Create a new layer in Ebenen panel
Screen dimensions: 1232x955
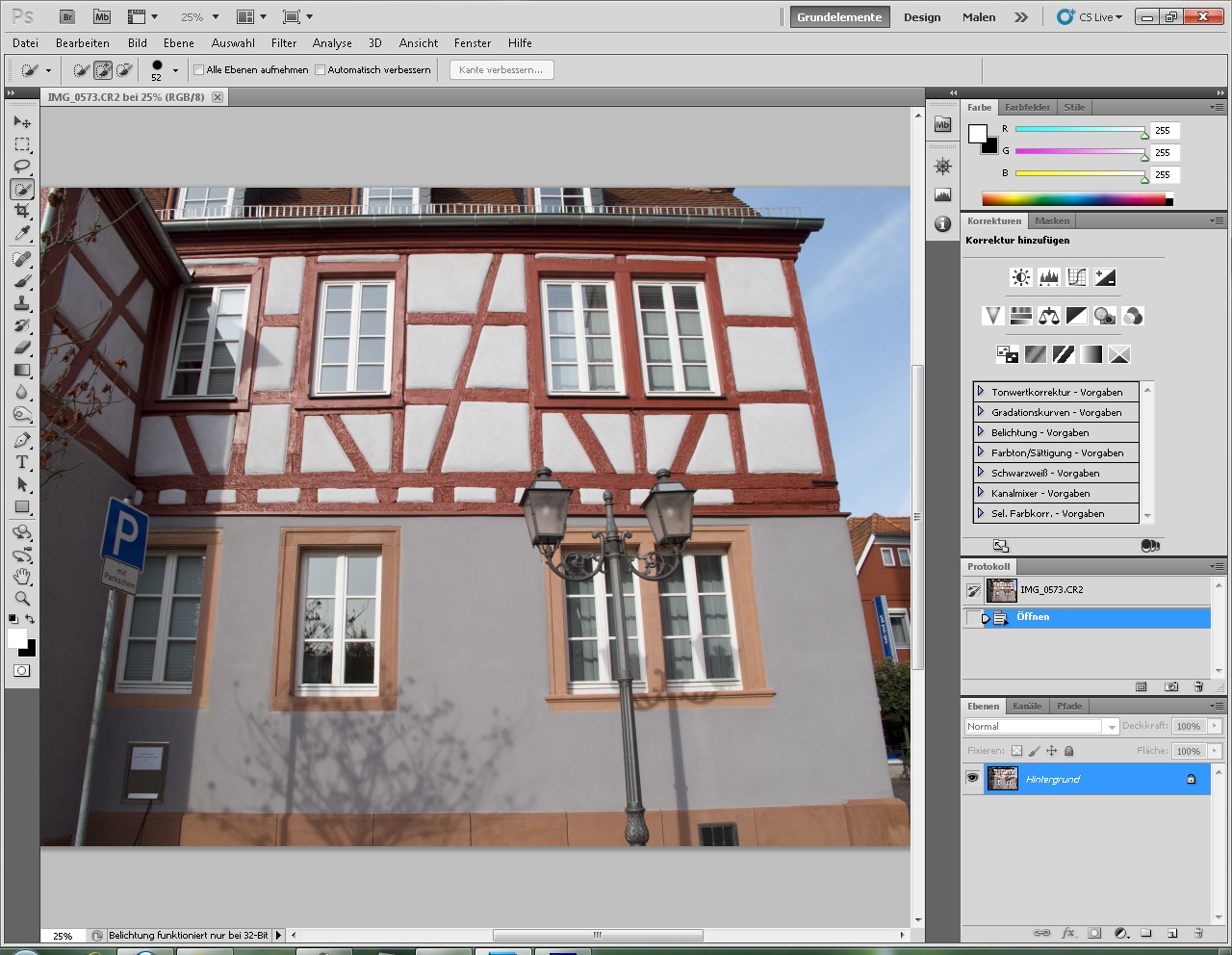click(x=1172, y=933)
